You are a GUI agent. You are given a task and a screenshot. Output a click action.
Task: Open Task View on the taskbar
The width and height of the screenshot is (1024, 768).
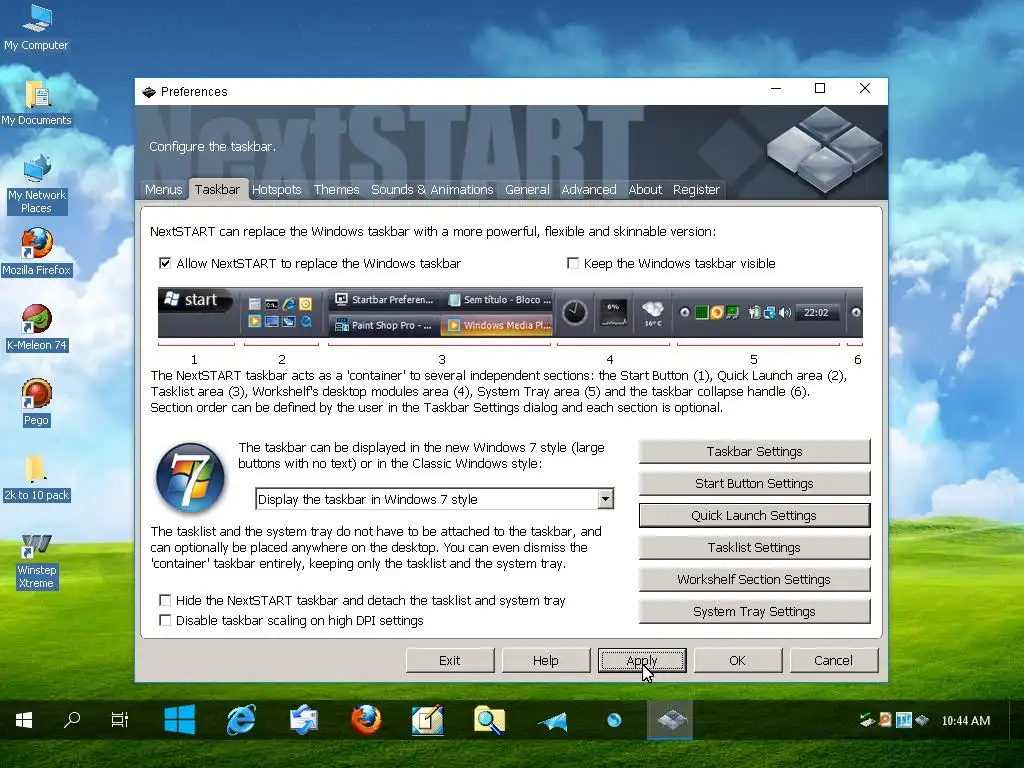(120, 720)
